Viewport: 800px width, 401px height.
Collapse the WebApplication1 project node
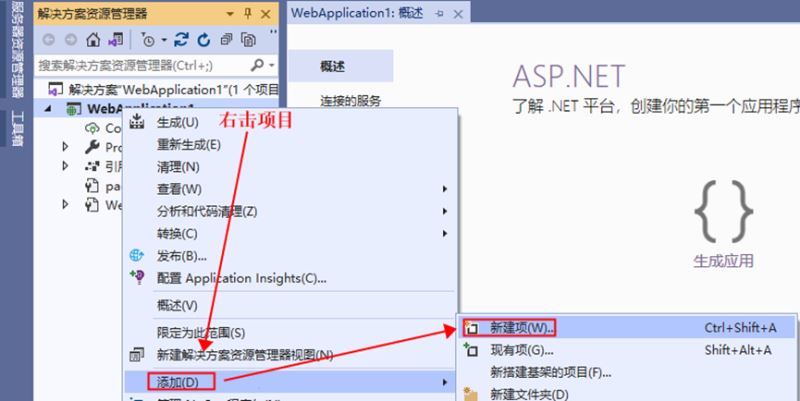[x=48, y=109]
